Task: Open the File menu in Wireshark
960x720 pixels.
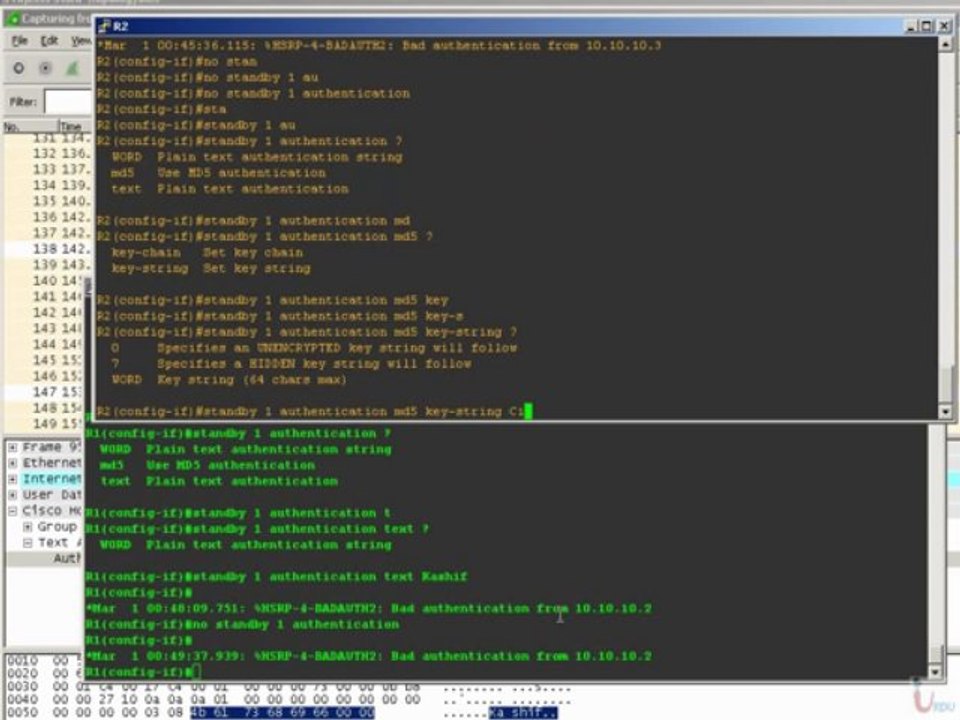Action: (x=20, y=41)
